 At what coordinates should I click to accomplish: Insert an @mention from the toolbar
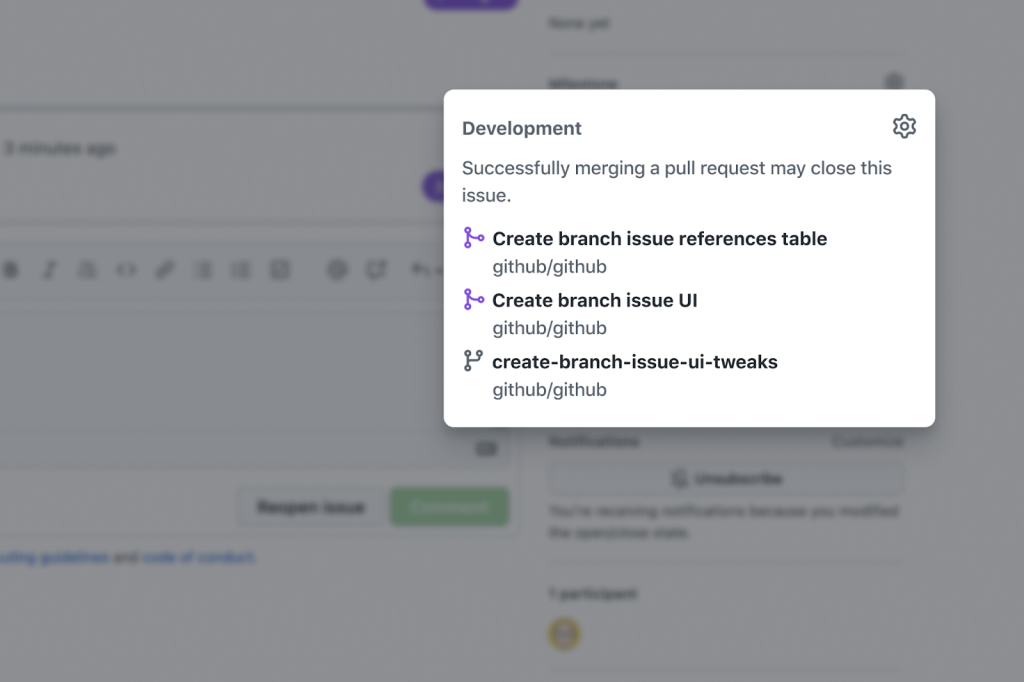point(337,270)
